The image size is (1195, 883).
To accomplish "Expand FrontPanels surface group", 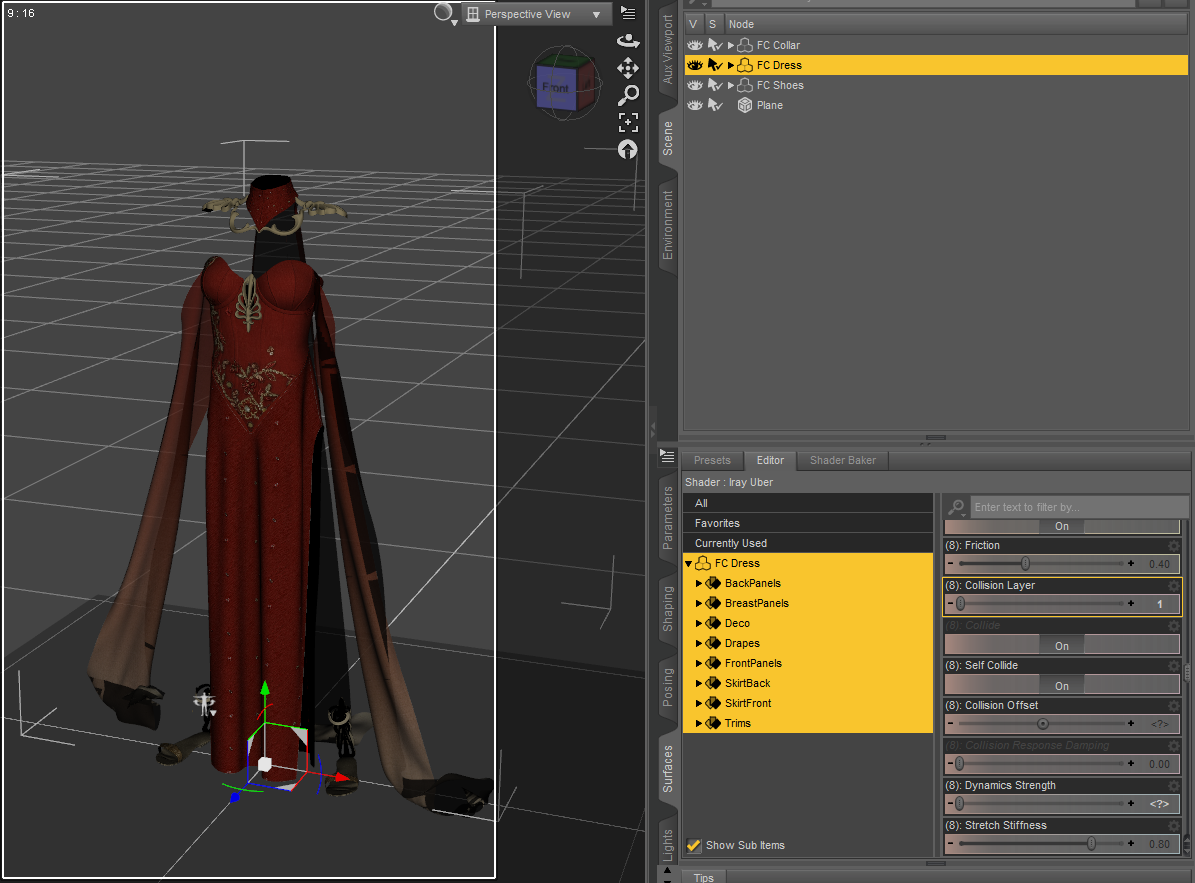I will [699, 664].
